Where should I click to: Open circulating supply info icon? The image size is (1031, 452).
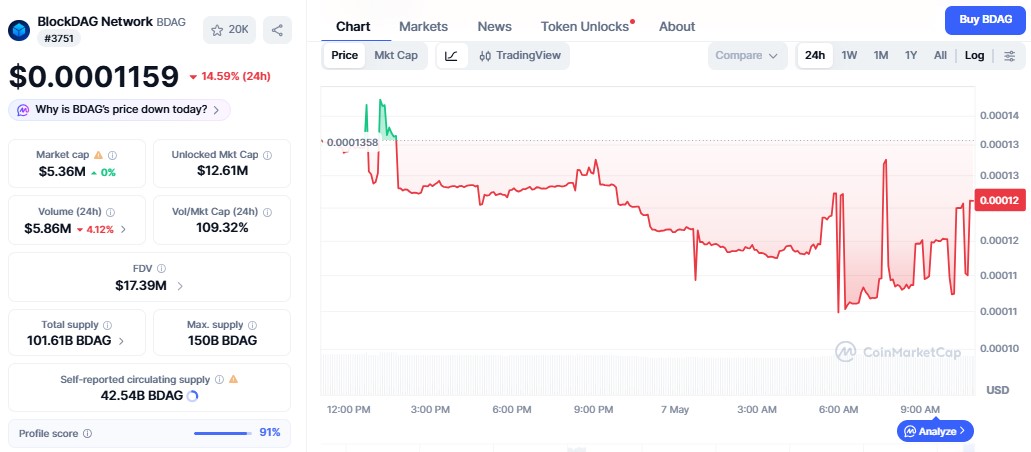pos(220,380)
